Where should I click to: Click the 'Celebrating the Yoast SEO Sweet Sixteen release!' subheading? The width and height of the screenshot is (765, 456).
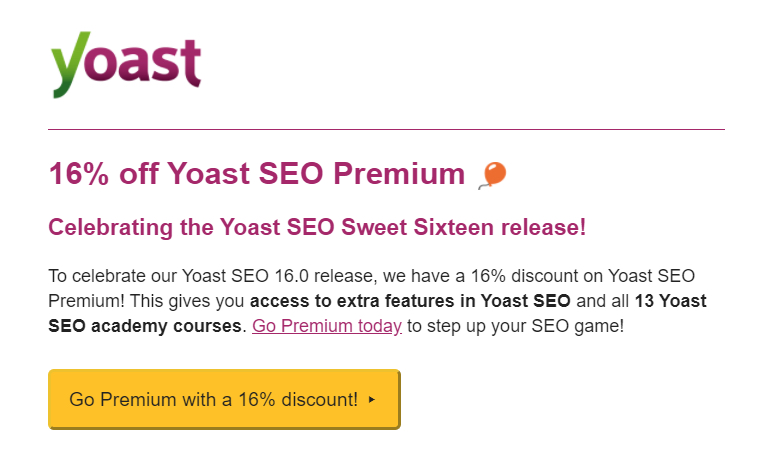click(317, 227)
